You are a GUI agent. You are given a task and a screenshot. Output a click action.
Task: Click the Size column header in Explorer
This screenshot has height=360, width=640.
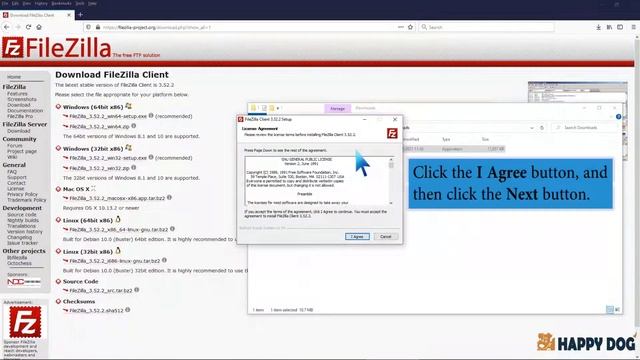click(485, 139)
